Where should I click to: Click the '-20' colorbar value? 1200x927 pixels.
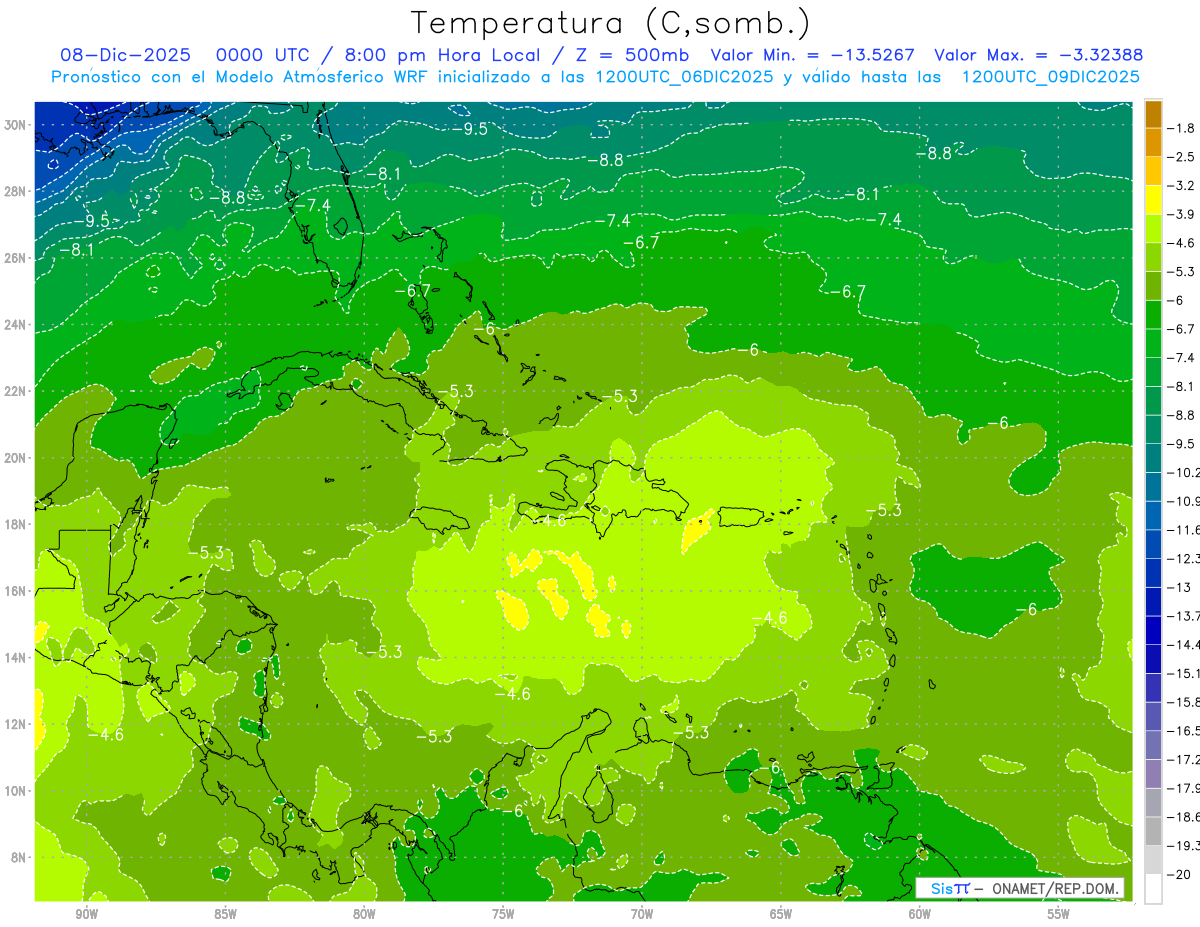[x=1180, y=874]
